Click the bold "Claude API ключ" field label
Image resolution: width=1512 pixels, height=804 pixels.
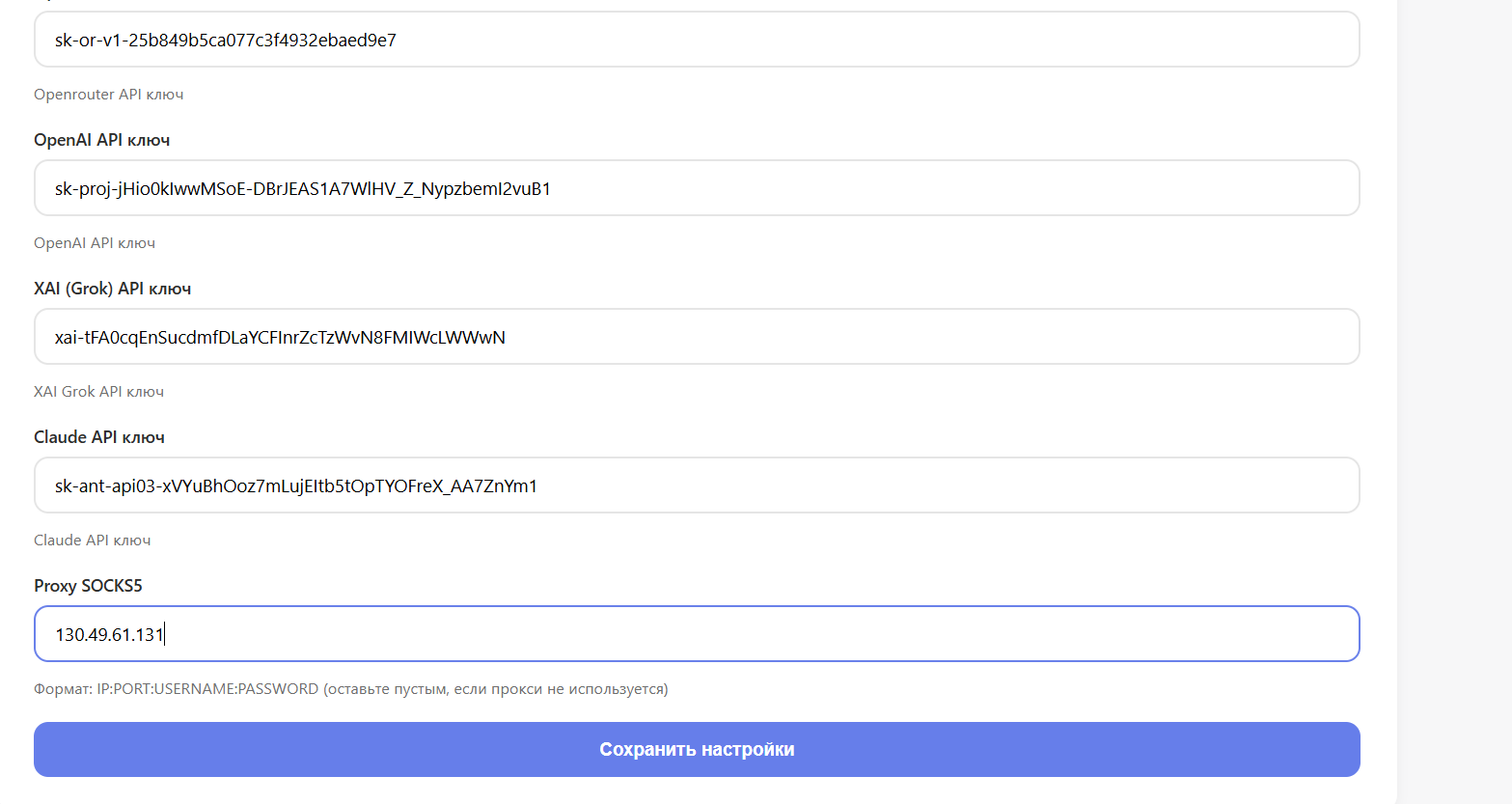click(x=98, y=437)
